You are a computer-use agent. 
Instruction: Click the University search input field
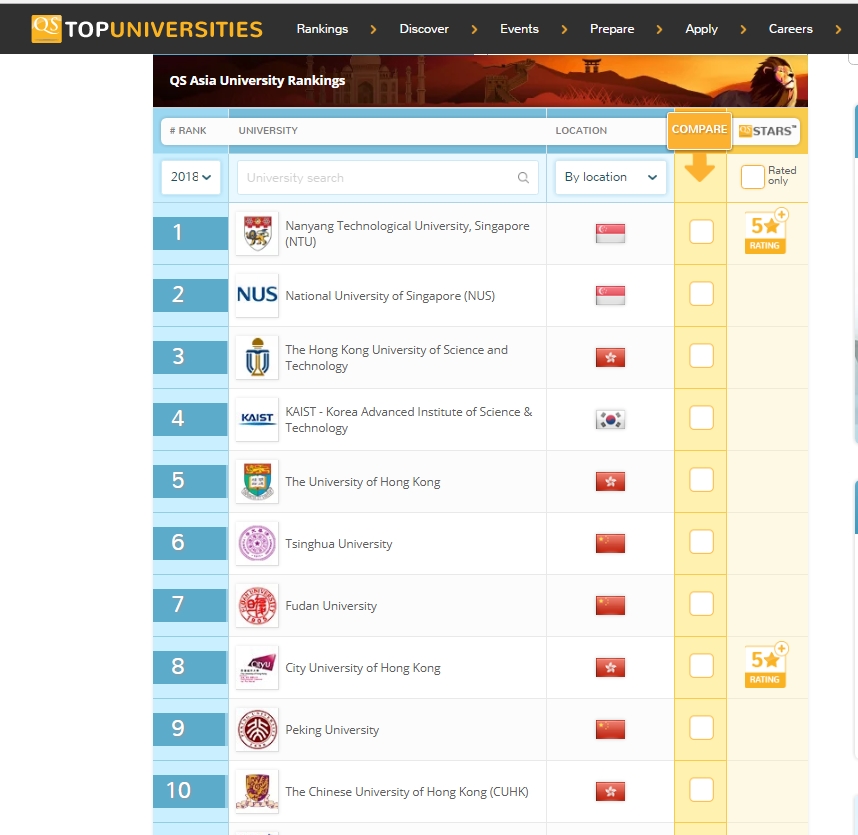tap(387, 177)
